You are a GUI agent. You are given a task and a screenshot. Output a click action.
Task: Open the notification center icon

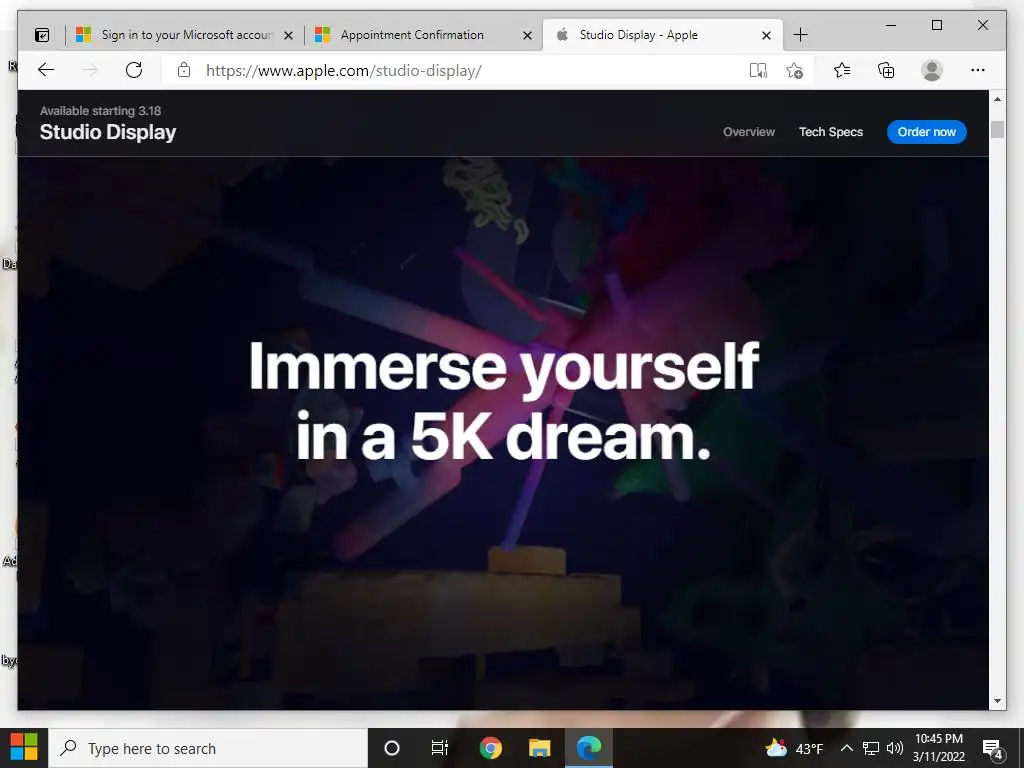tap(993, 749)
